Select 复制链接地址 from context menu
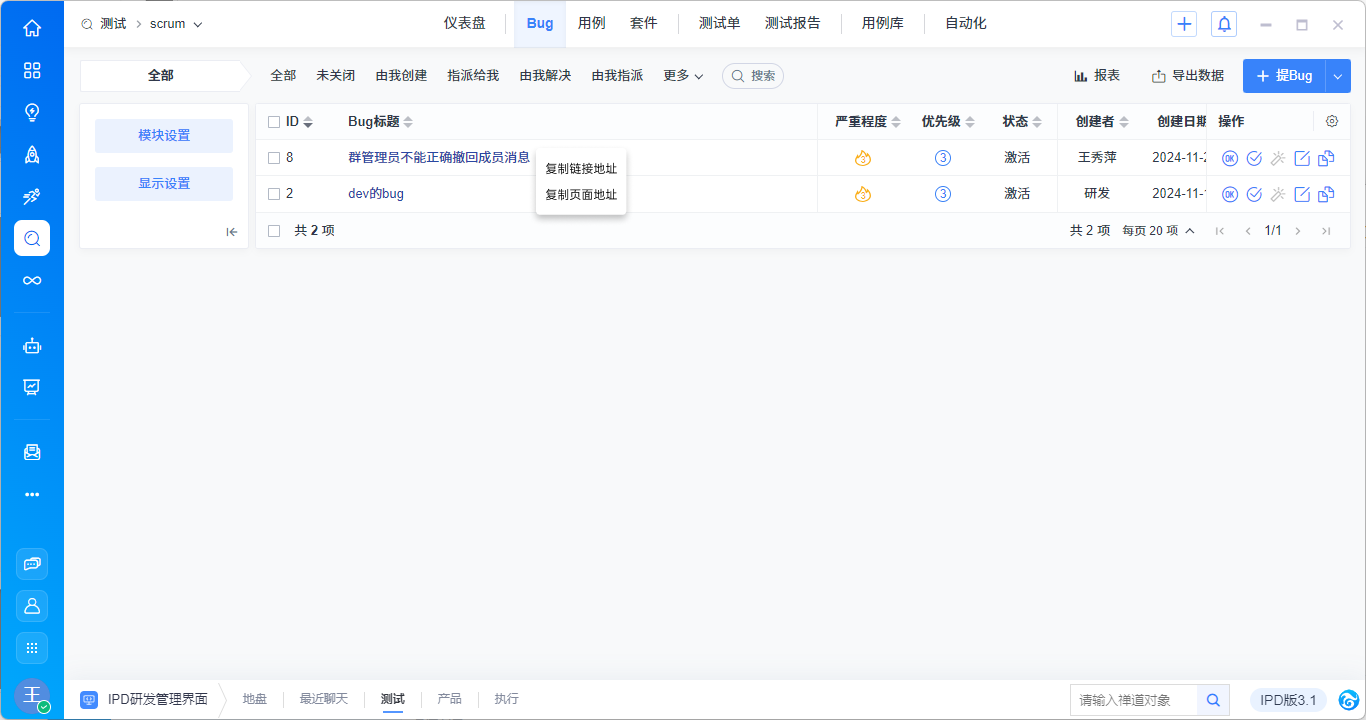Image resolution: width=1366 pixels, height=720 pixels. pos(581,169)
